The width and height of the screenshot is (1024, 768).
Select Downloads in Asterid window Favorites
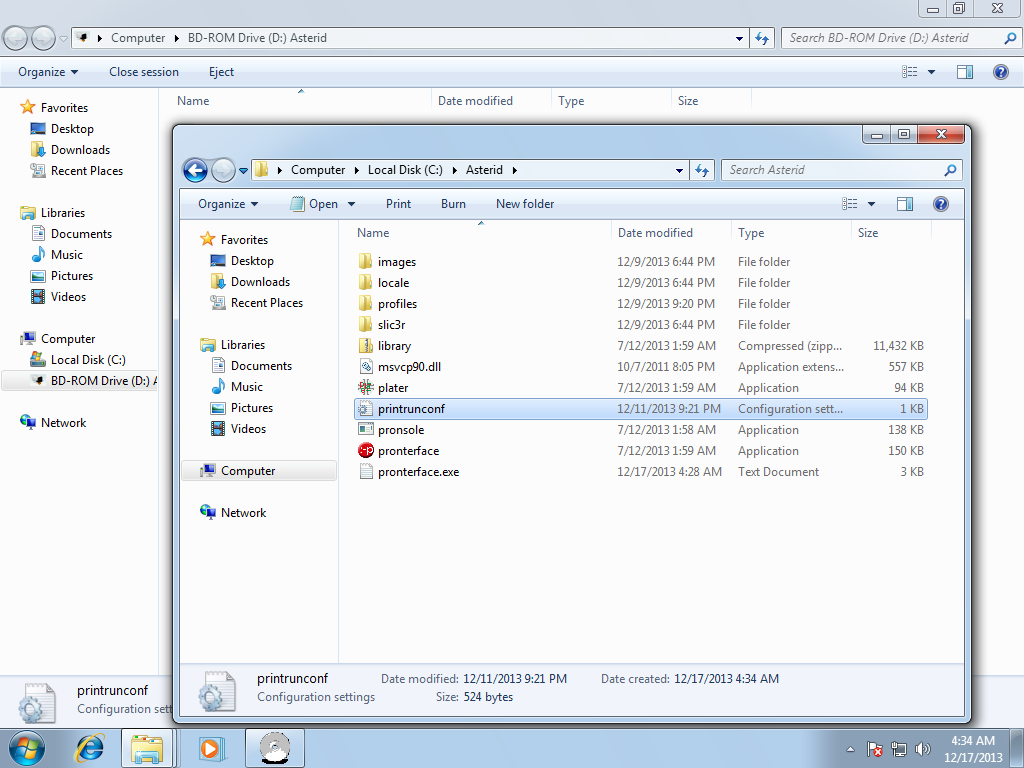pyautogui.click(x=260, y=282)
